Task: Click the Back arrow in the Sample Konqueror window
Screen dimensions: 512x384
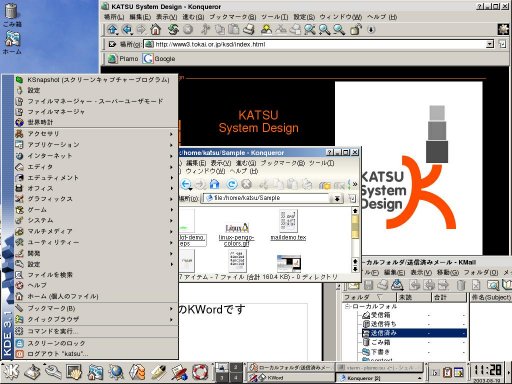Action: (186, 184)
